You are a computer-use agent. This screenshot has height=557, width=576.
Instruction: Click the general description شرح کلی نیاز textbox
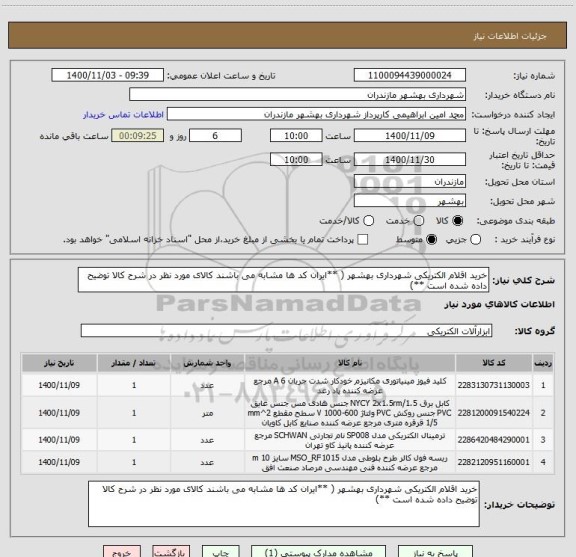(x=283, y=280)
